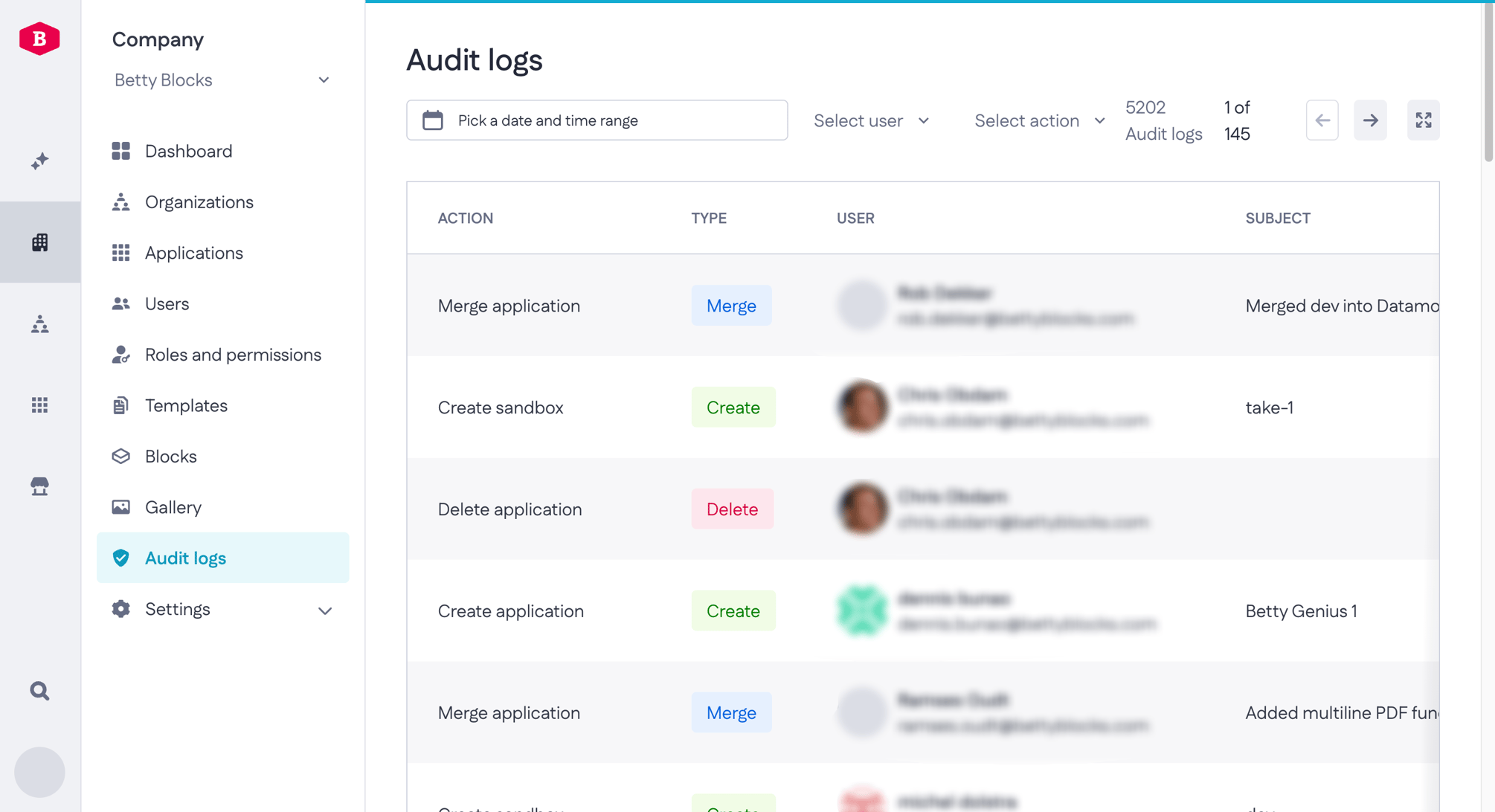Click the Audit logs shield icon in sidebar

[120, 558]
